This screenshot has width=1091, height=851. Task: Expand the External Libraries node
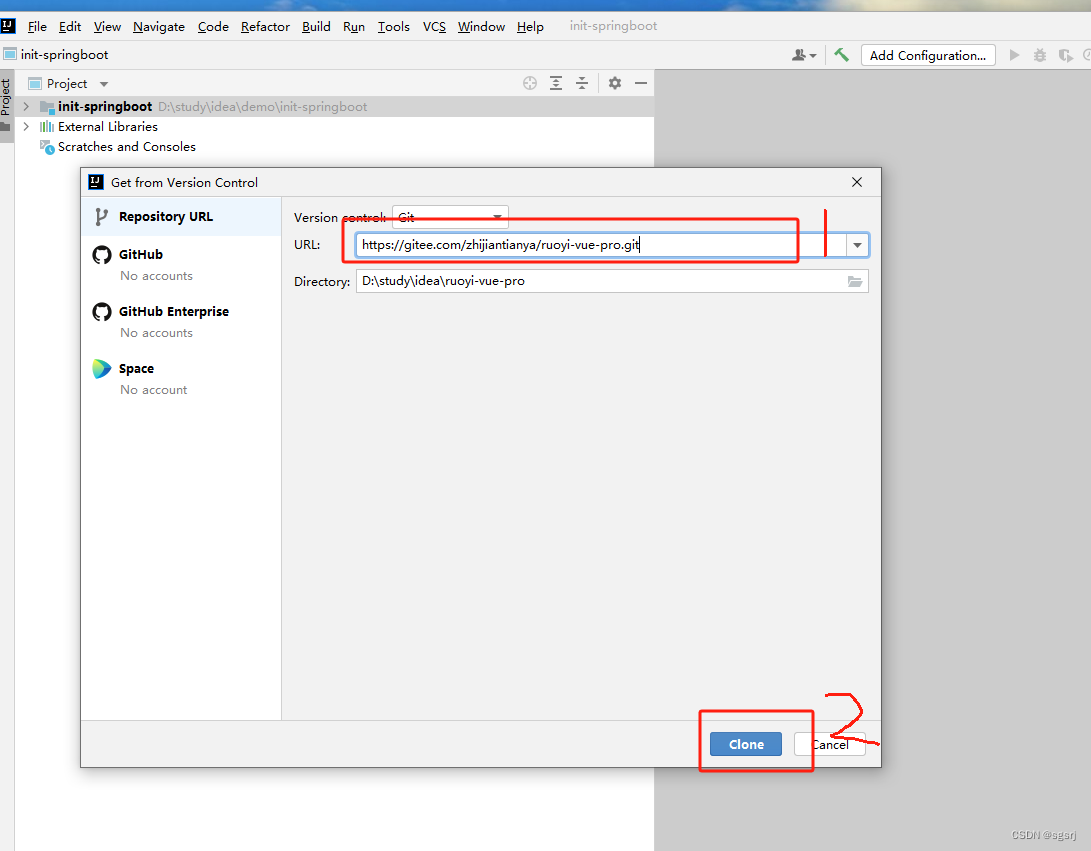tap(26, 127)
